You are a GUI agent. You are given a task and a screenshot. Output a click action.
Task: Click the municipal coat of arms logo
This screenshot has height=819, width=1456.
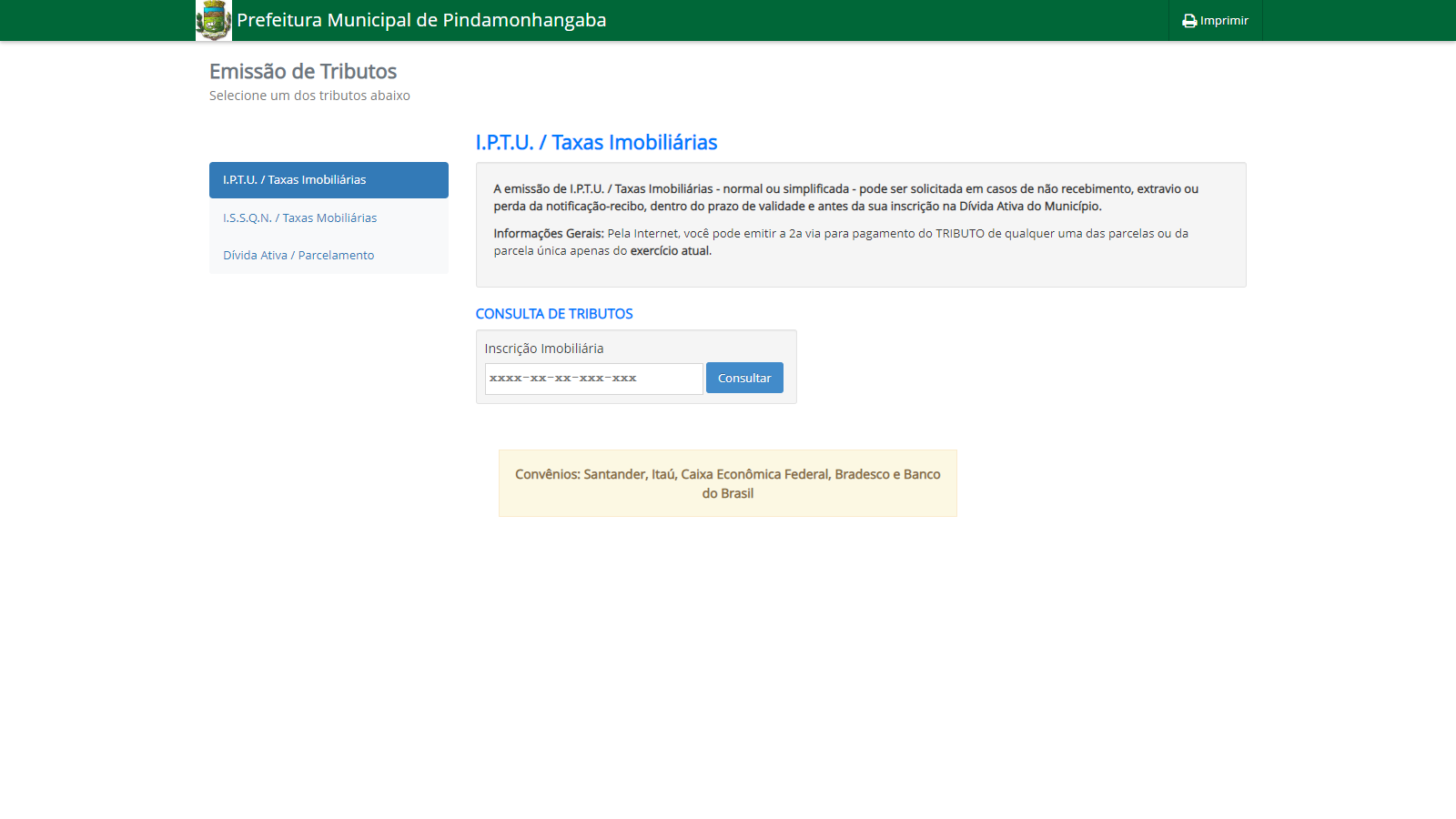pos(214,20)
